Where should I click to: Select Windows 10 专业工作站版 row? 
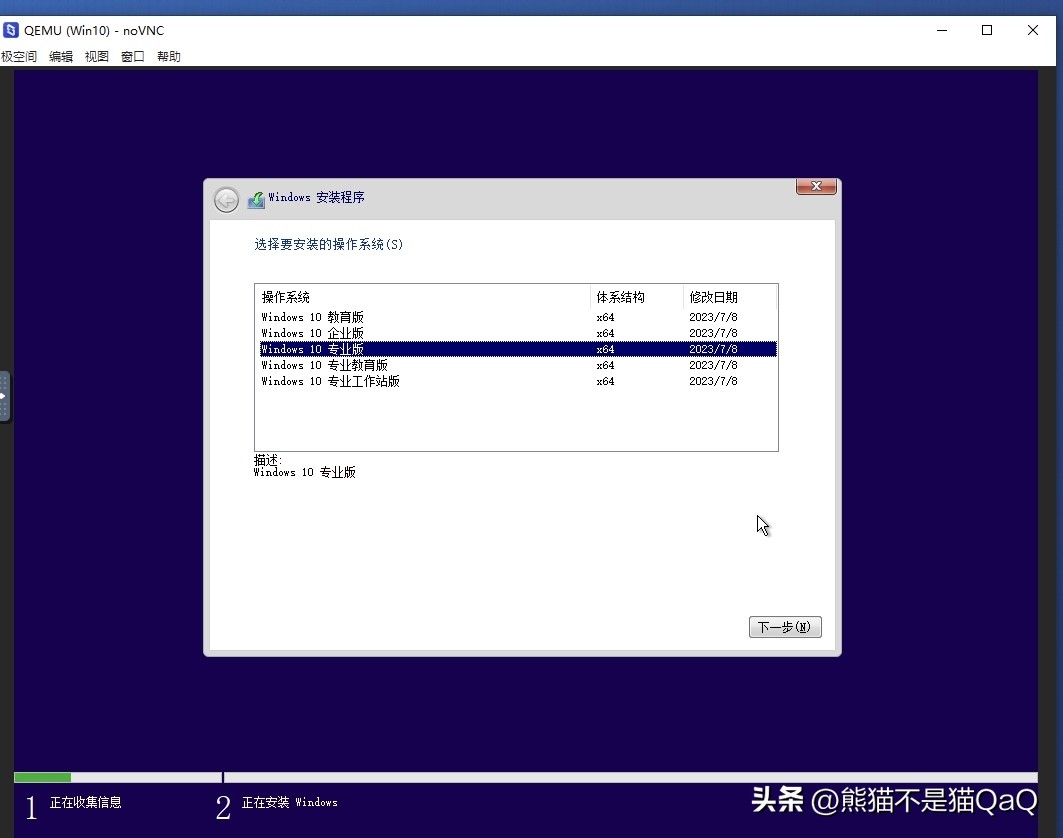point(519,381)
